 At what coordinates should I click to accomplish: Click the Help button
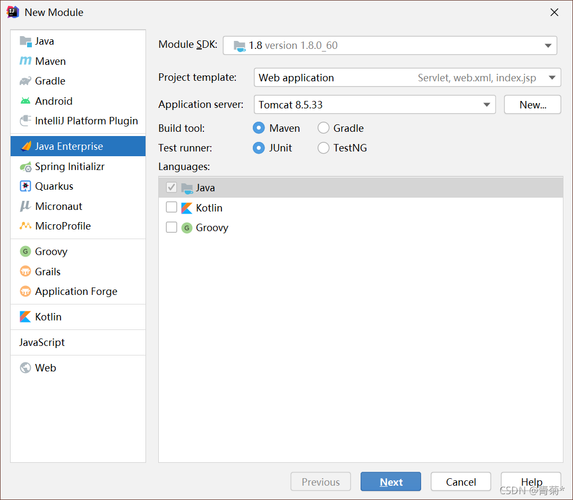coord(531,482)
